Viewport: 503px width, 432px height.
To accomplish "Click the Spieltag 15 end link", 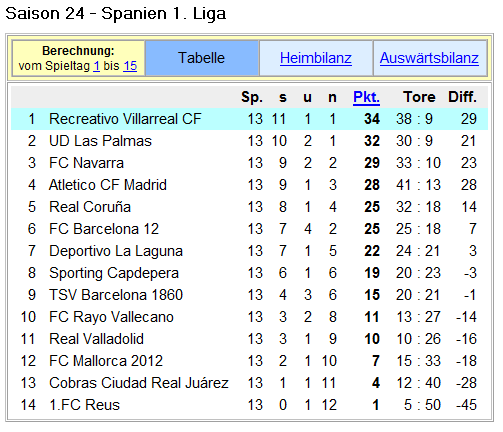I will pos(130,66).
